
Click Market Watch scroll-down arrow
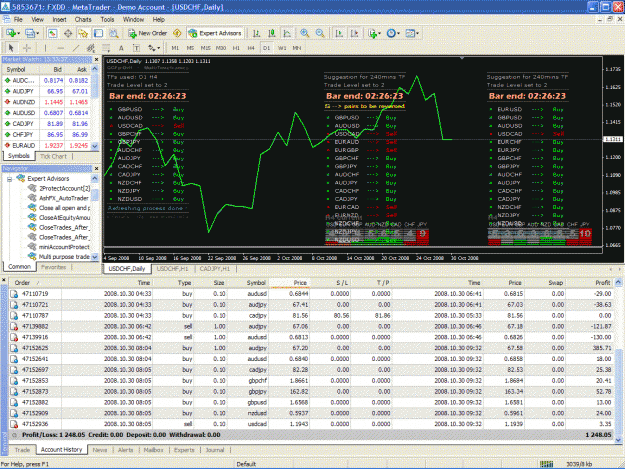95,146
